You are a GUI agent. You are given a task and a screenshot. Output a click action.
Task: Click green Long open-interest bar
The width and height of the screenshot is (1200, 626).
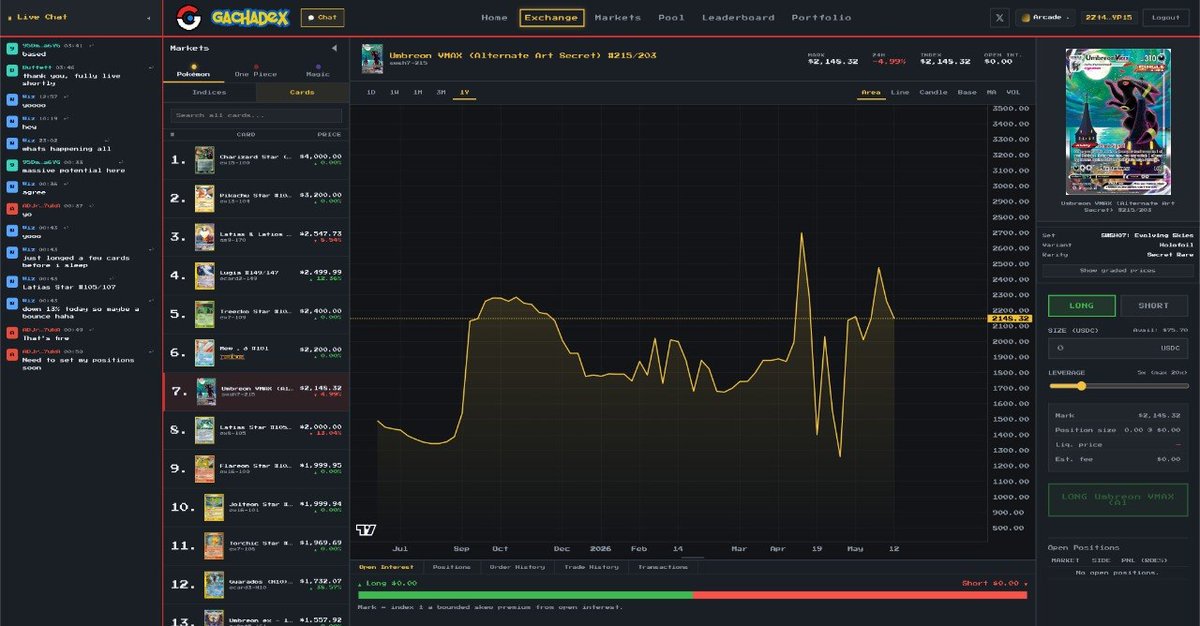[x=525, y=595]
